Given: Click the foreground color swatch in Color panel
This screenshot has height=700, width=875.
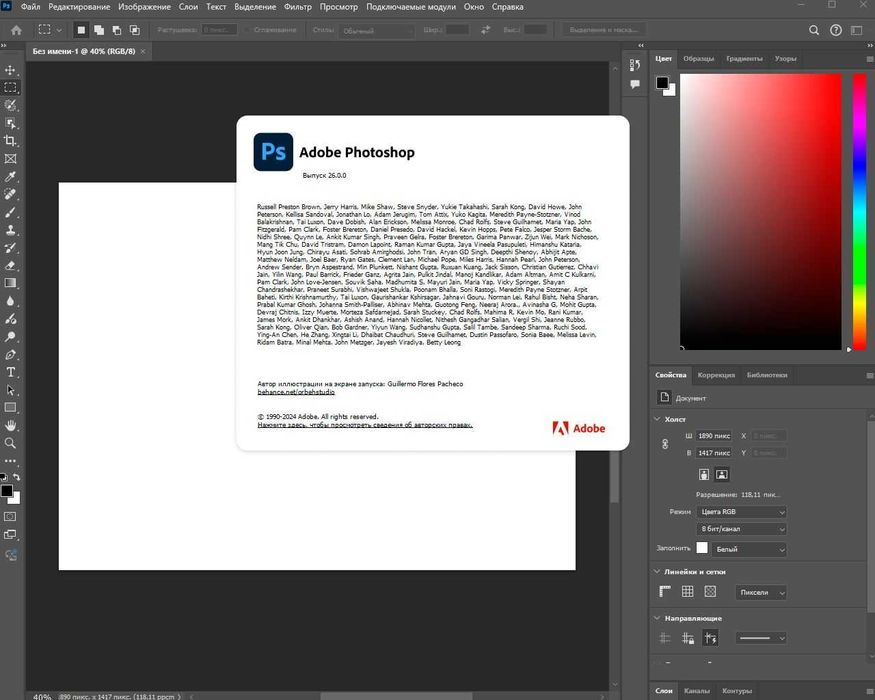Looking at the screenshot, I should 662,83.
